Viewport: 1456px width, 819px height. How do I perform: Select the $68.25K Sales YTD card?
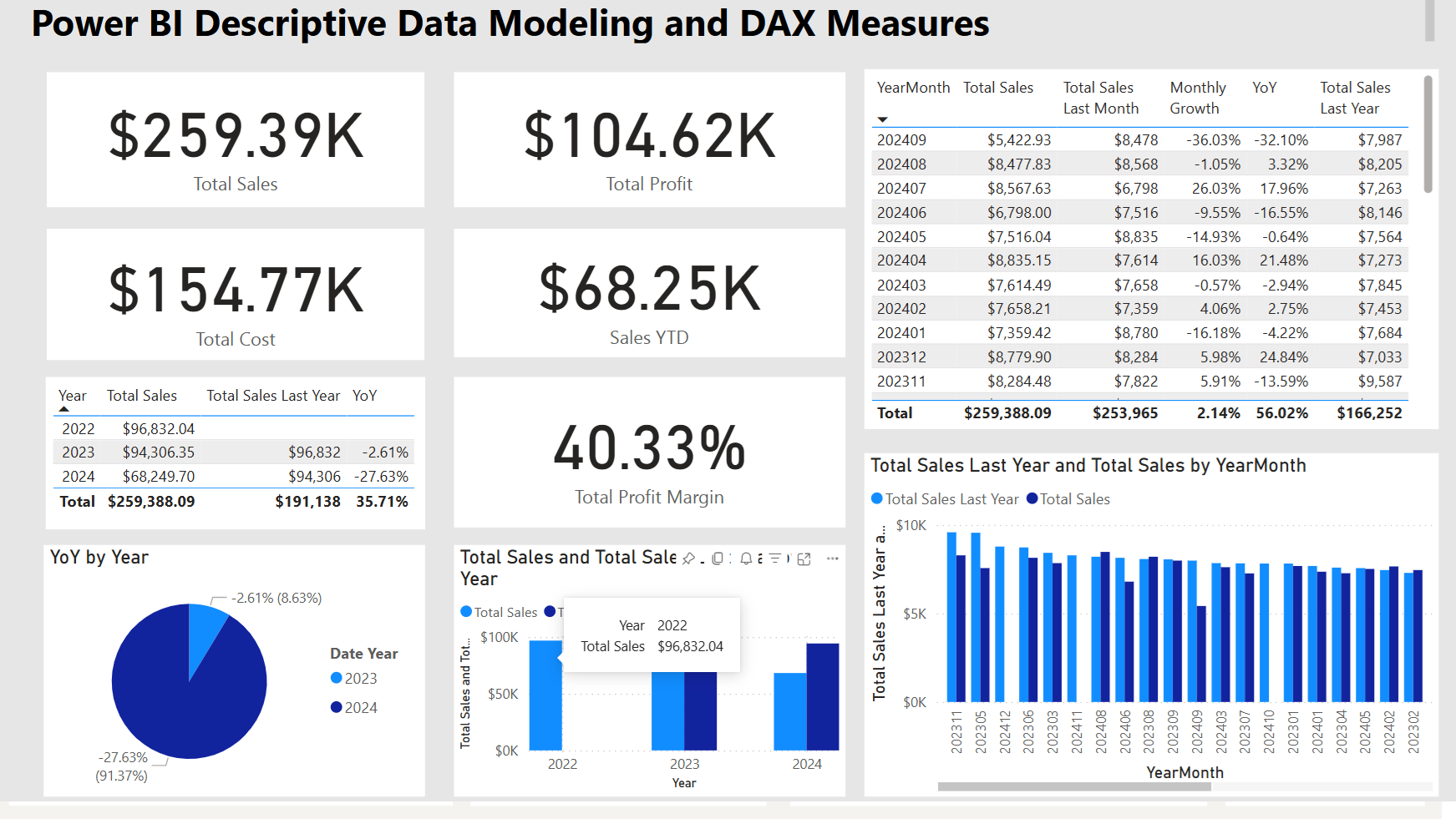[649, 293]
